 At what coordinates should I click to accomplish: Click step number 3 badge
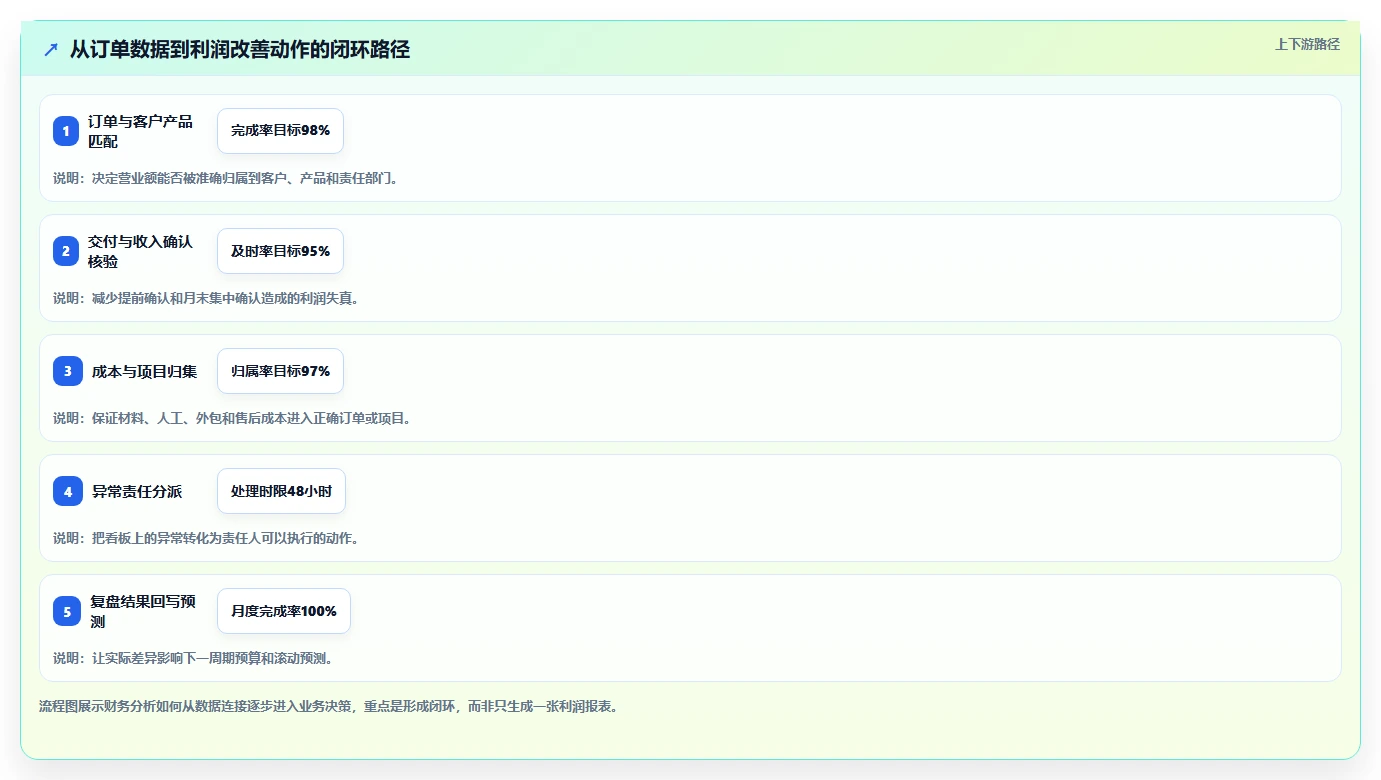click(x=68, y=371)
